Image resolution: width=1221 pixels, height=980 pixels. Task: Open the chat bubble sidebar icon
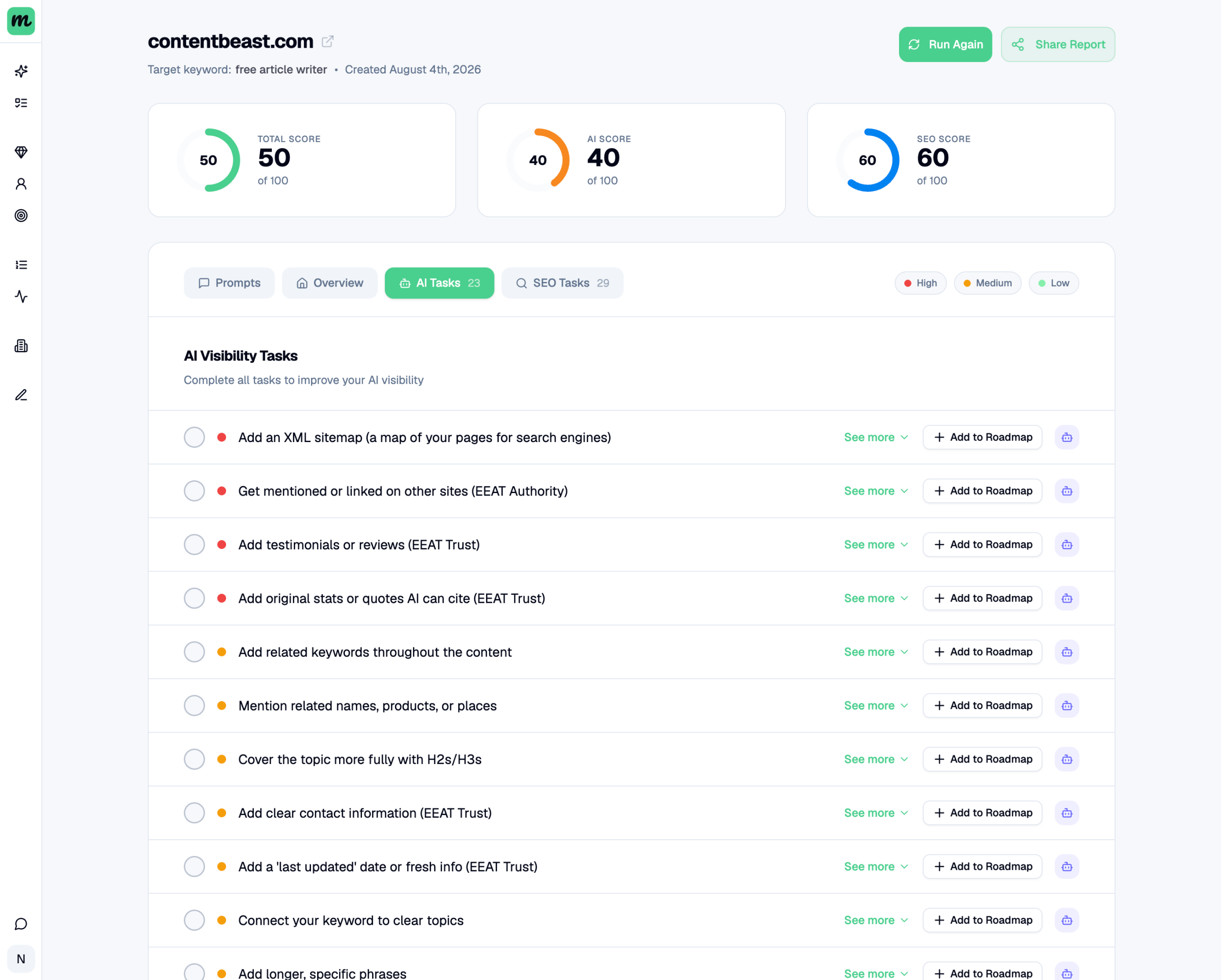(x=21, y=924)
